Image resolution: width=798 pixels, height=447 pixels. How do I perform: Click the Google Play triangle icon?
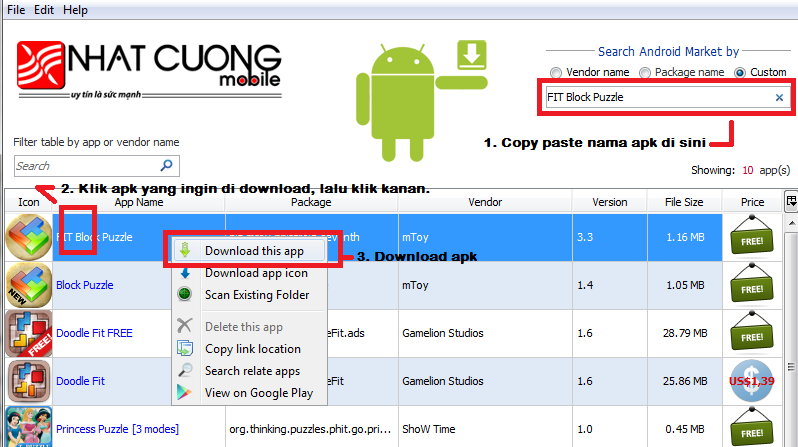(x=184, y=392)
